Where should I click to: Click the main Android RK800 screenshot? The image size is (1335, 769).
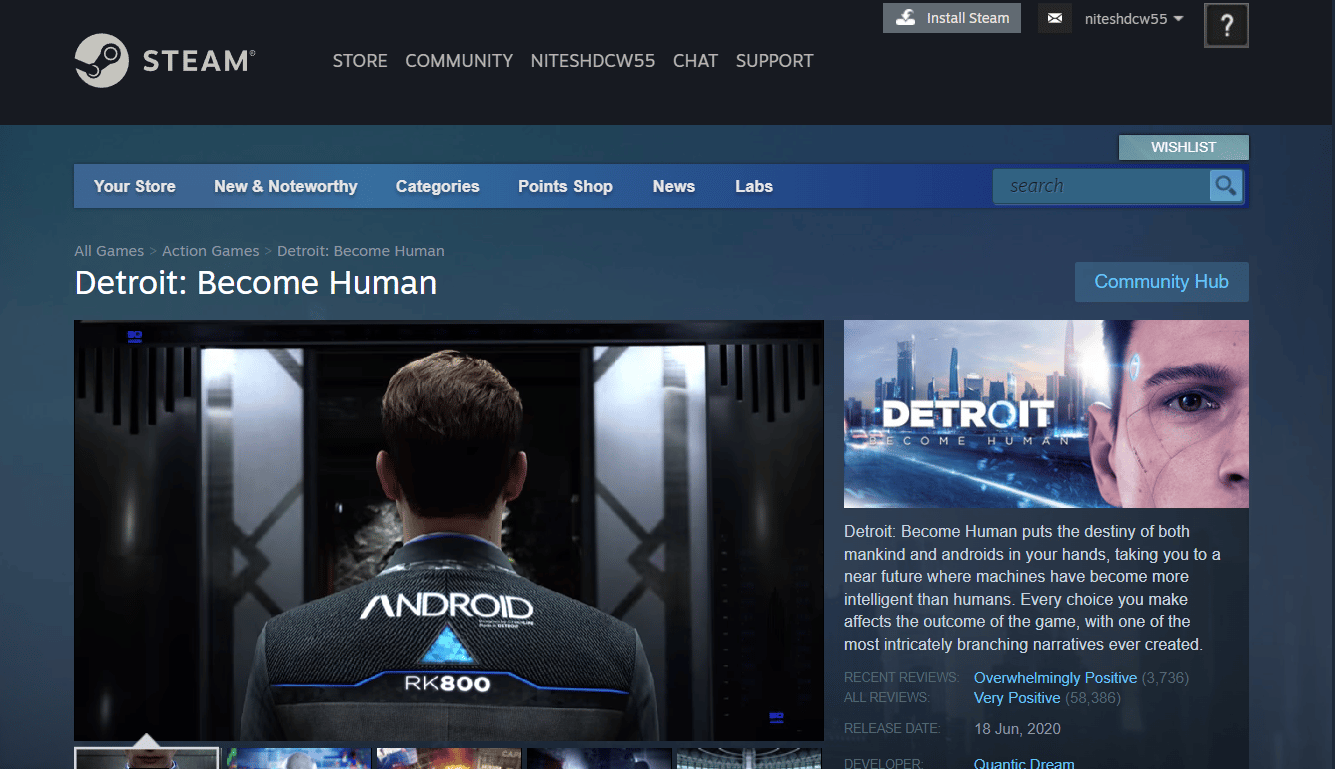point(449,530)
